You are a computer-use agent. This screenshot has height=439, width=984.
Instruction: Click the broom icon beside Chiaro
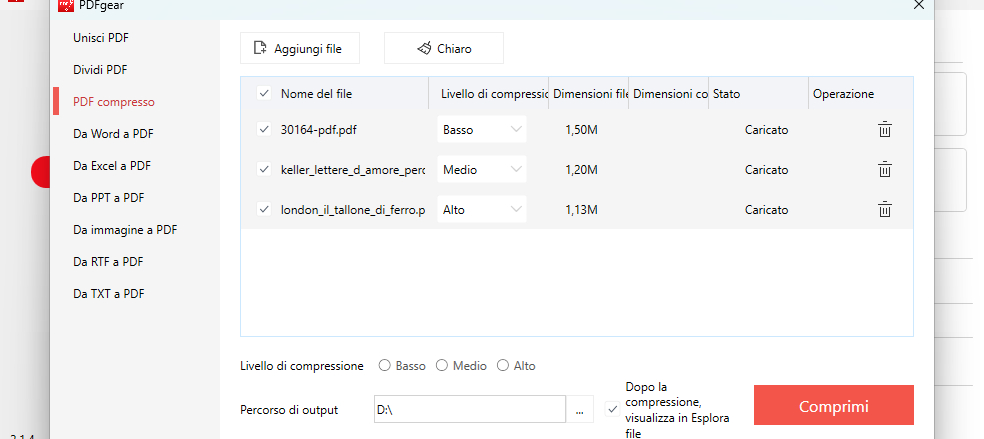coord(424,48)
